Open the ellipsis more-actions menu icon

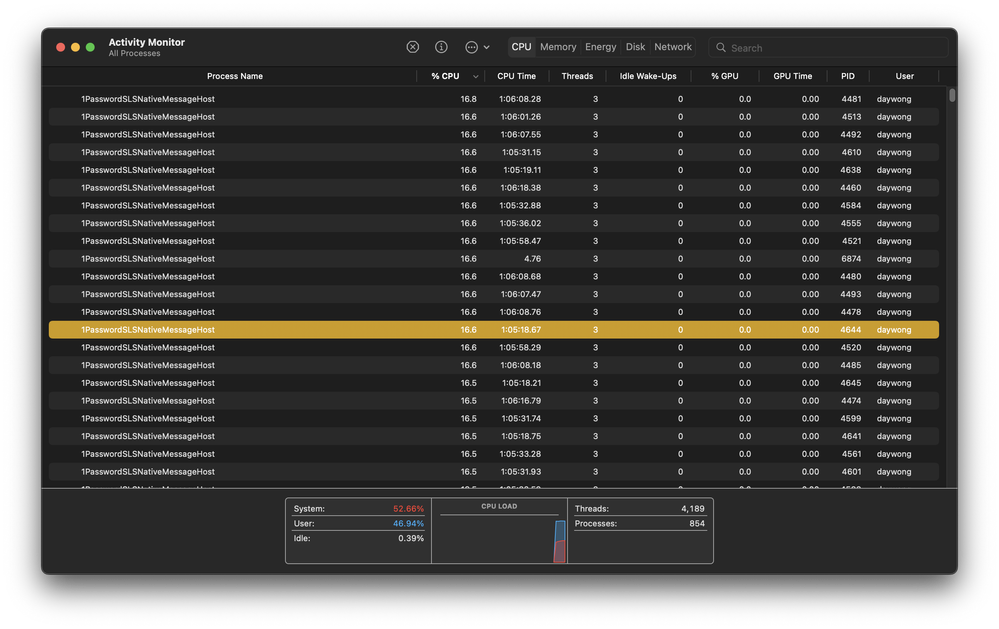(472, 47)
